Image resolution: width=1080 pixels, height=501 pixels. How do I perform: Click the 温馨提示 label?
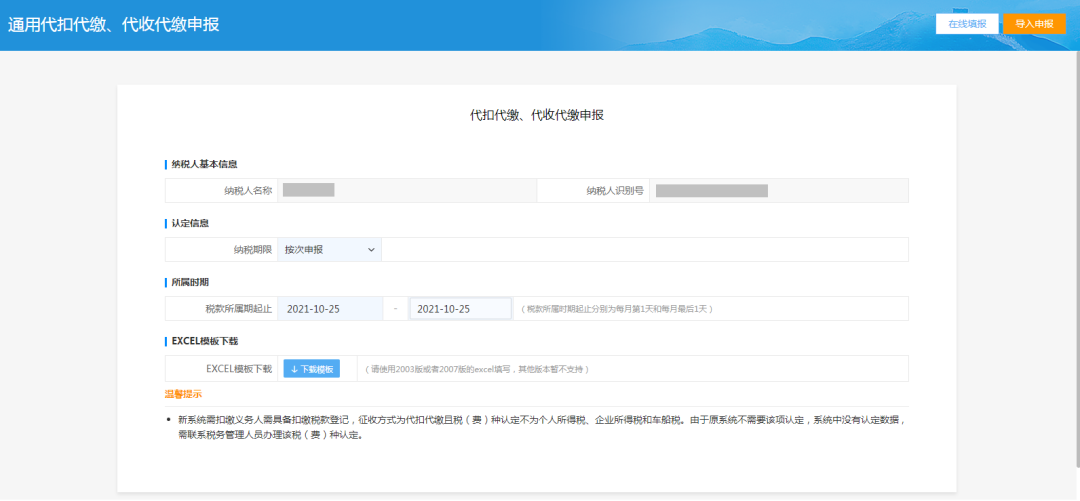183,394
